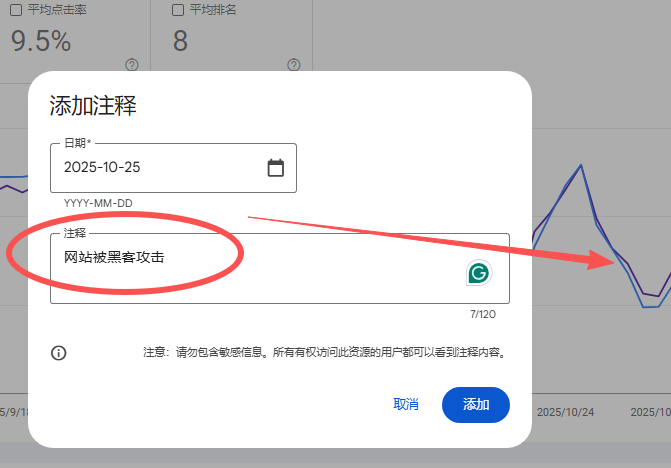The height and width of the screenshot is (468, 671).
Task: Open the calendar date picker icon
Action: point(276,168)
